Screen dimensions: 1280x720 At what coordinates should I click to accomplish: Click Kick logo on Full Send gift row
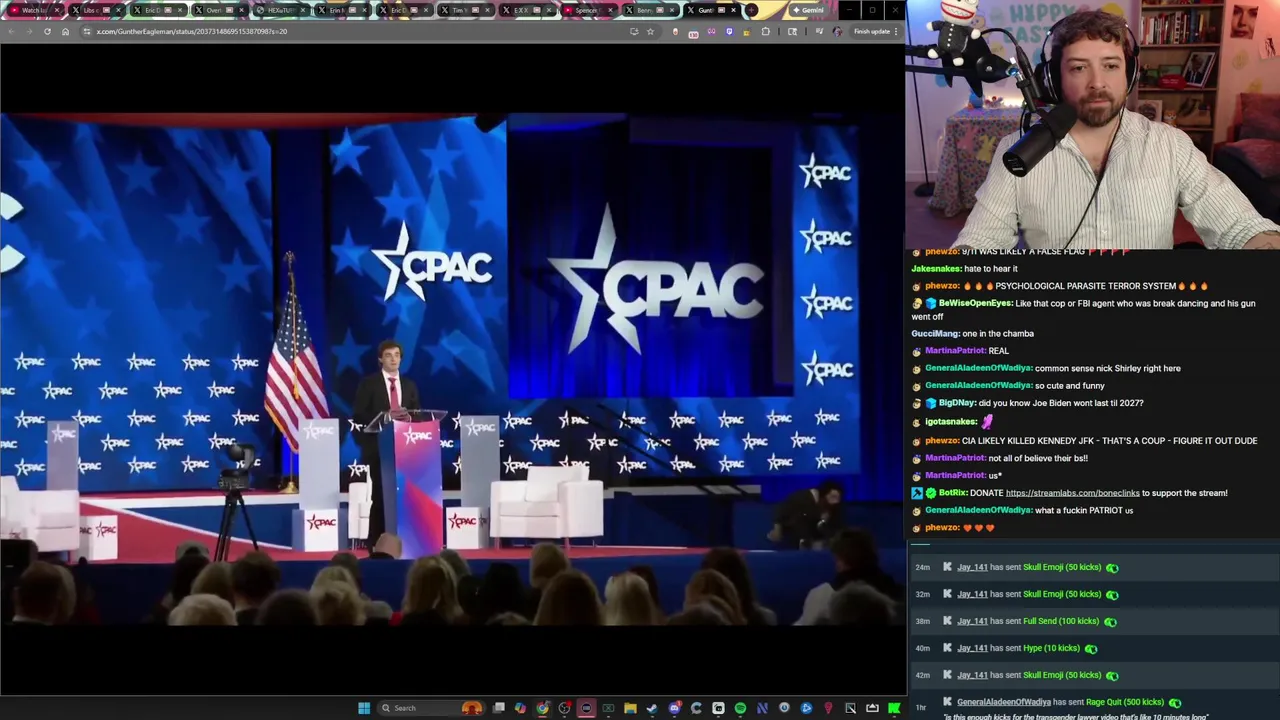click(x=947, y=621)
